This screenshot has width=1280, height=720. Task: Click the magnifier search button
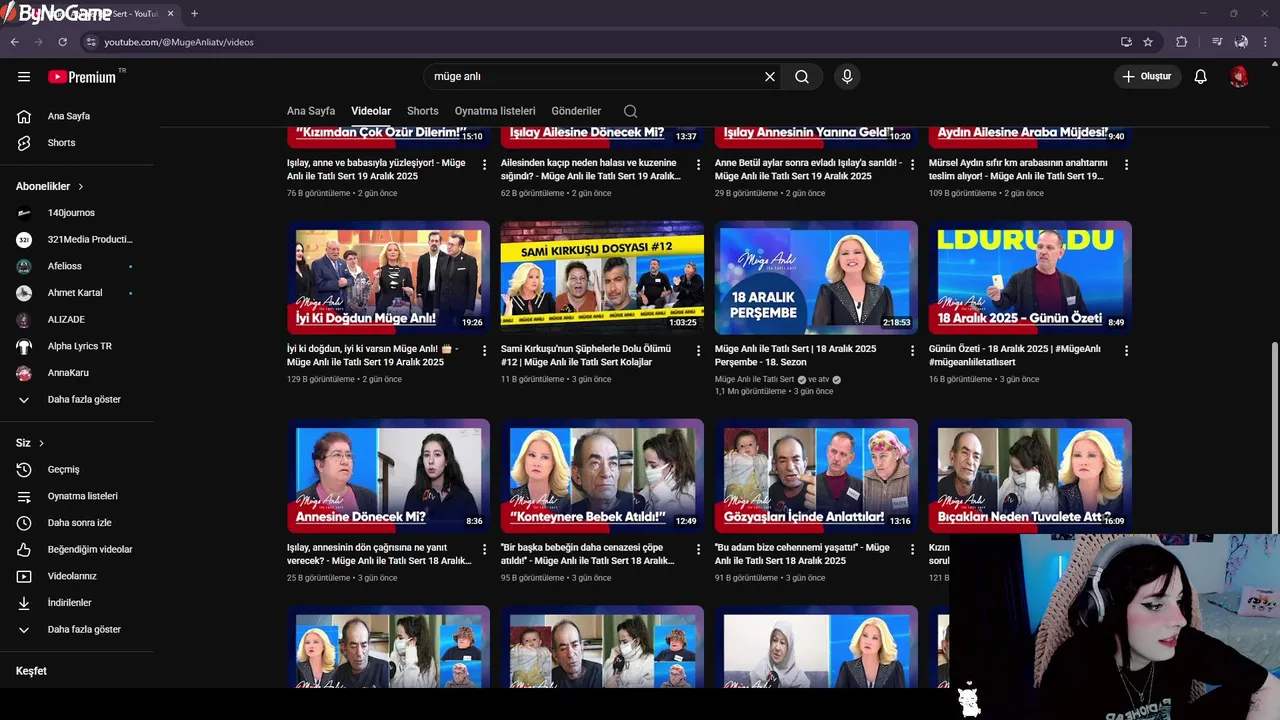802,76
